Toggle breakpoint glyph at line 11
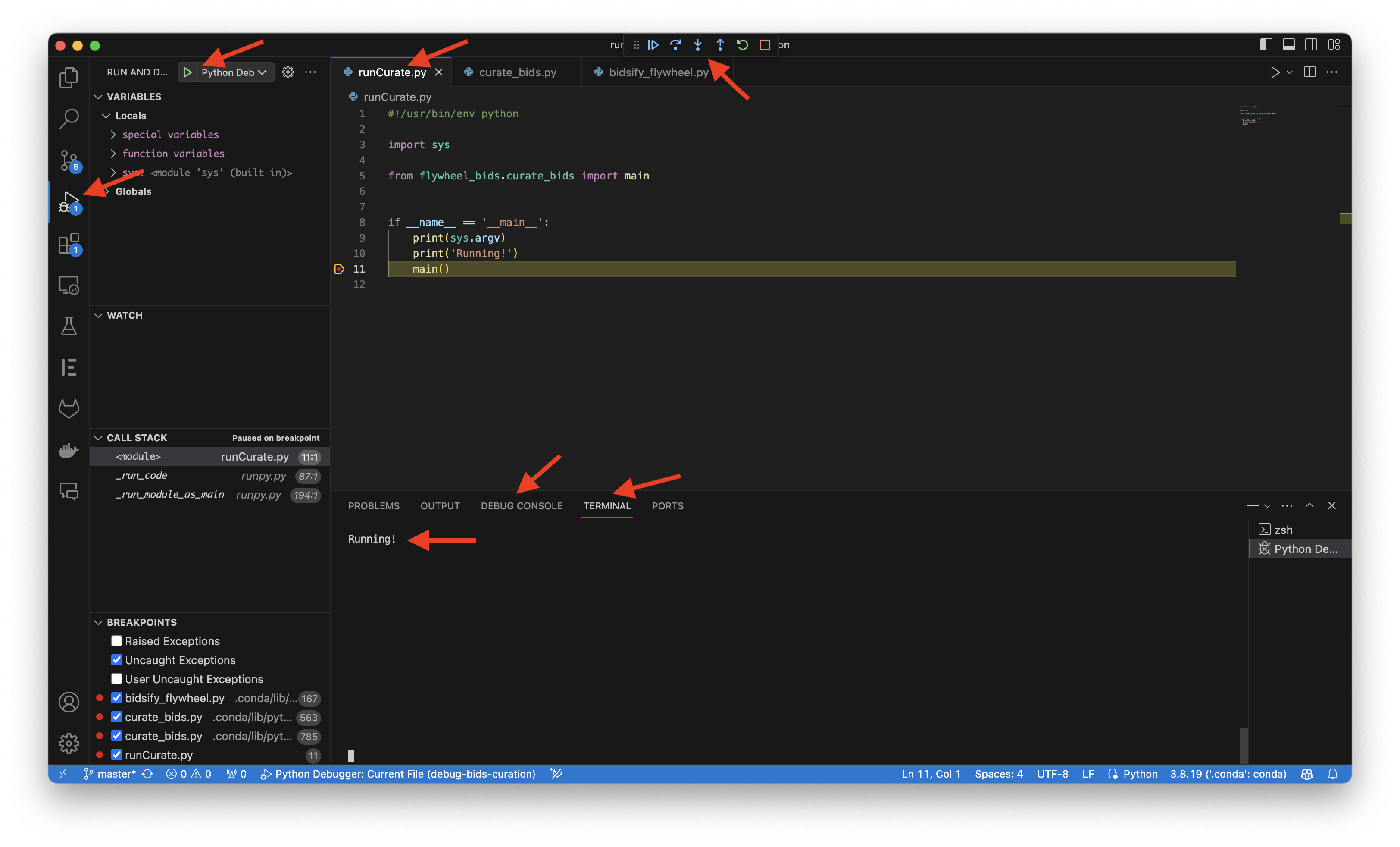1400x847 pixels. (x=339, y=269)
